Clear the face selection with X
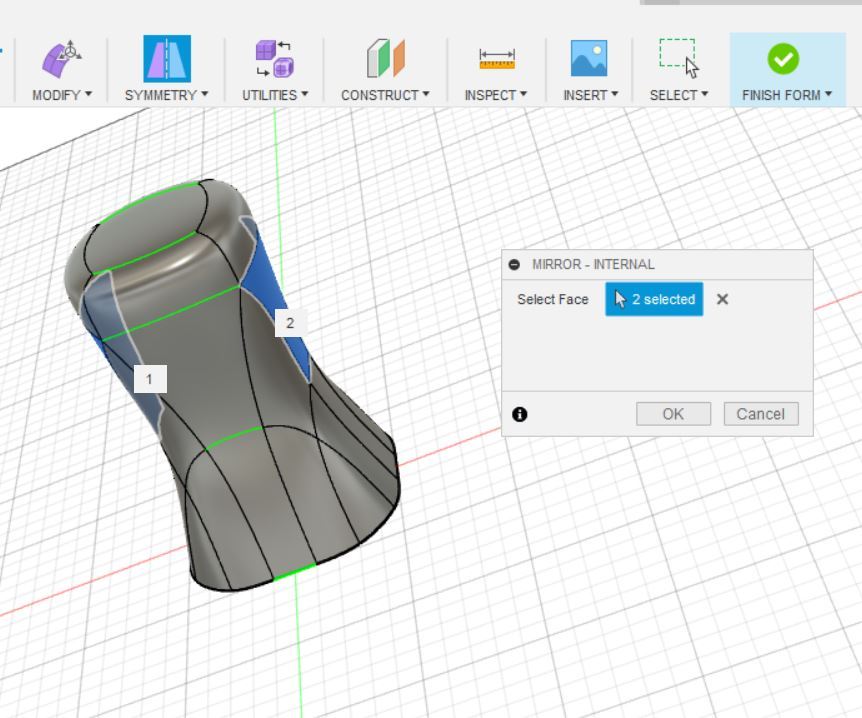Image resolution: width=862 pixels, height=718 pixels. pyautogui.click(x=722, y=299)
